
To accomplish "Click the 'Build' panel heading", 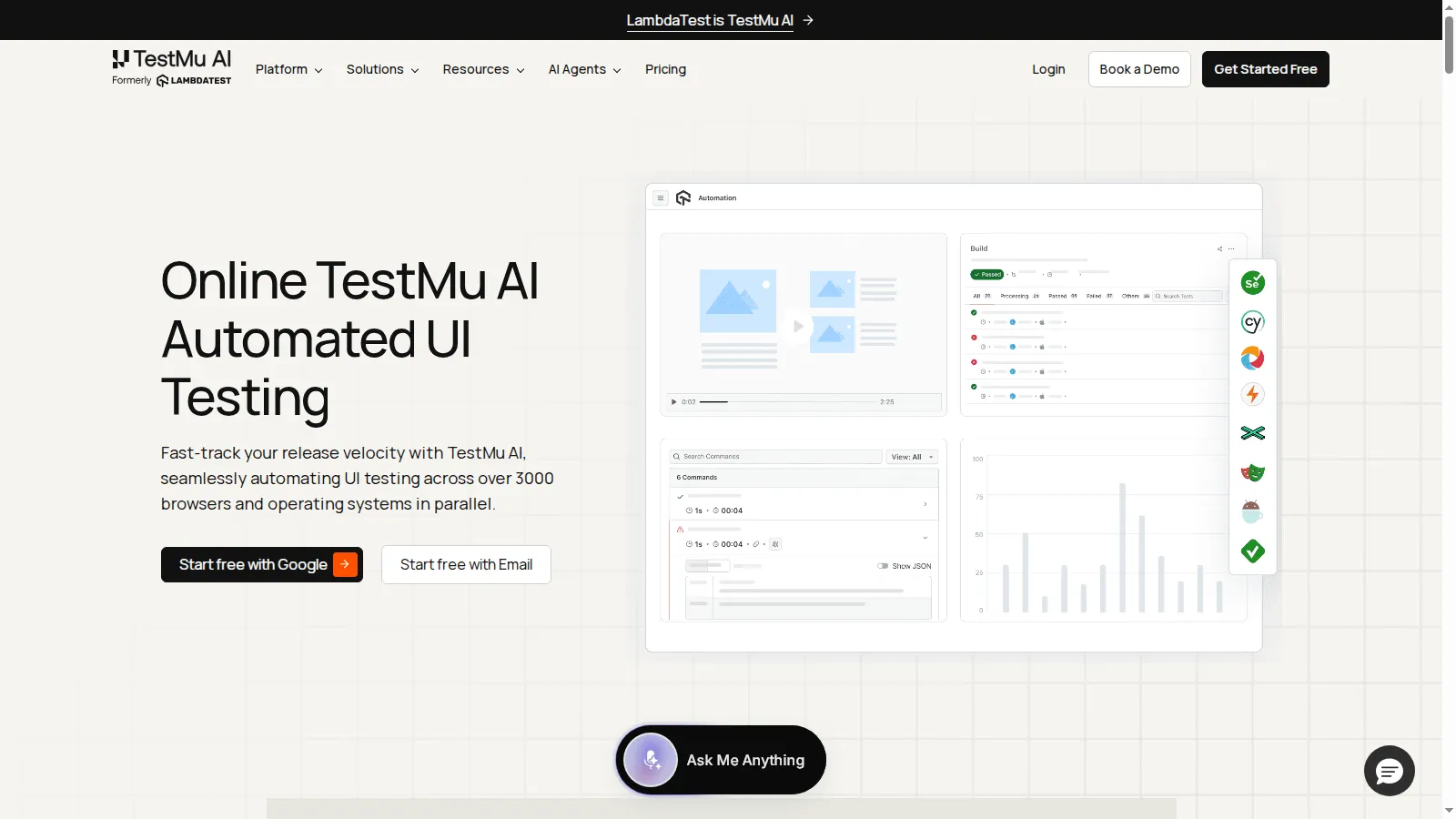I will [979, 248].
